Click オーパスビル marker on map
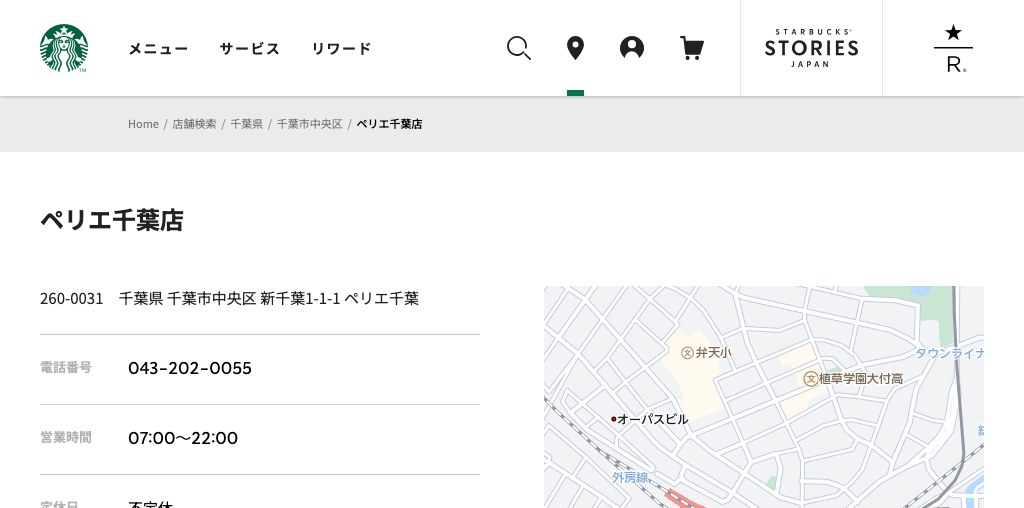 649,419
